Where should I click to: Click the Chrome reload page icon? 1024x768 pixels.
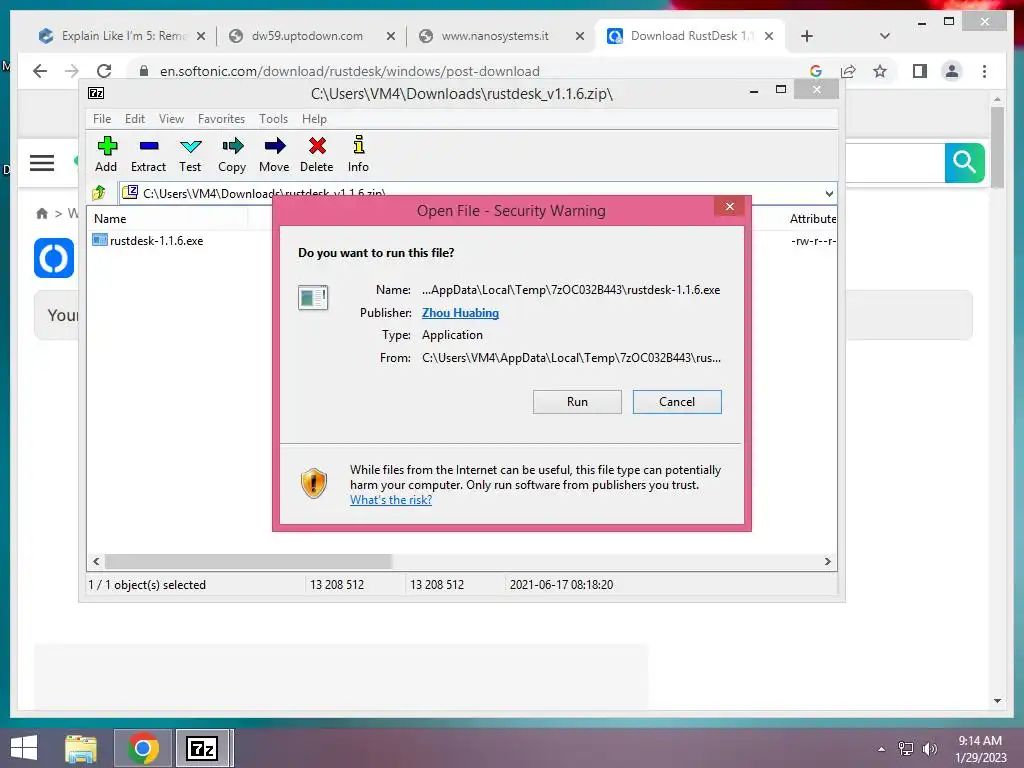tap(104, 71)
